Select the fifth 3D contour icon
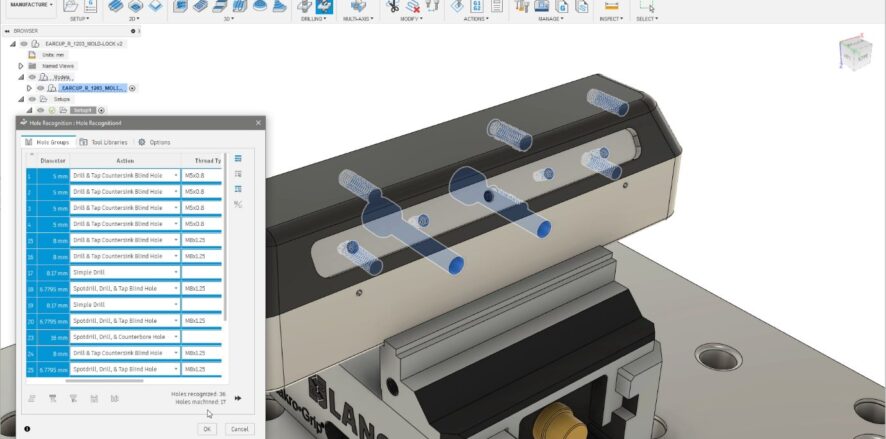This screenshot has width=886, height=439. 259,6
